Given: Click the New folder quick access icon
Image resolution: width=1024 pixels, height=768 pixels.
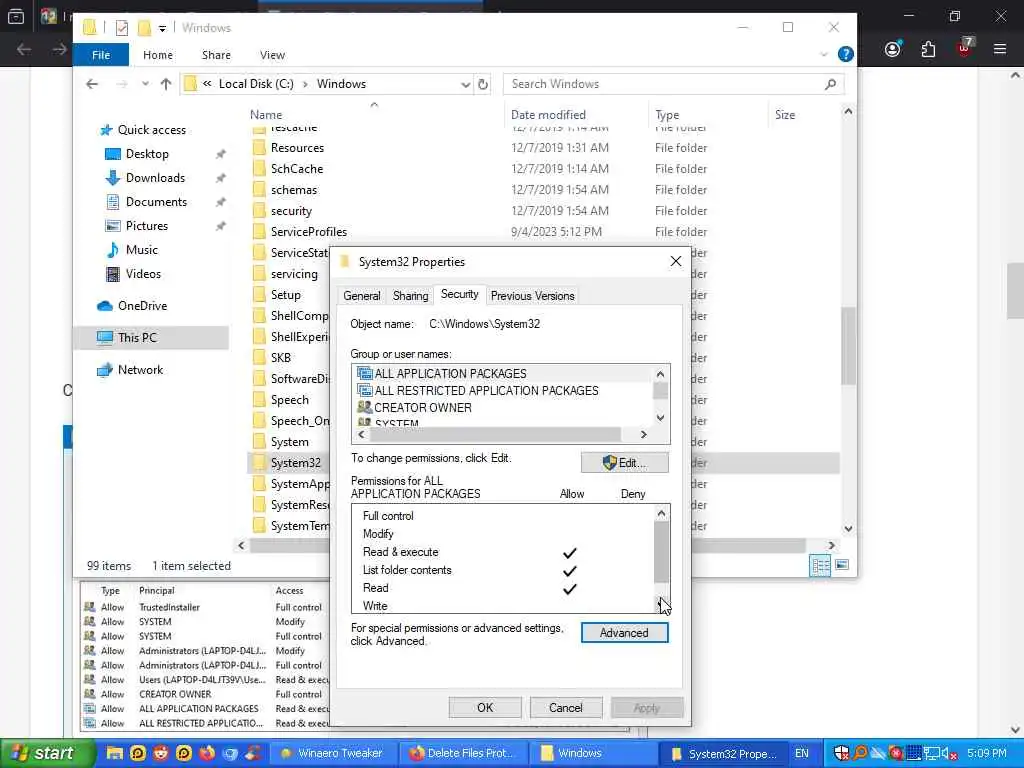Looking at the screenshot, I should pos(144,27).
